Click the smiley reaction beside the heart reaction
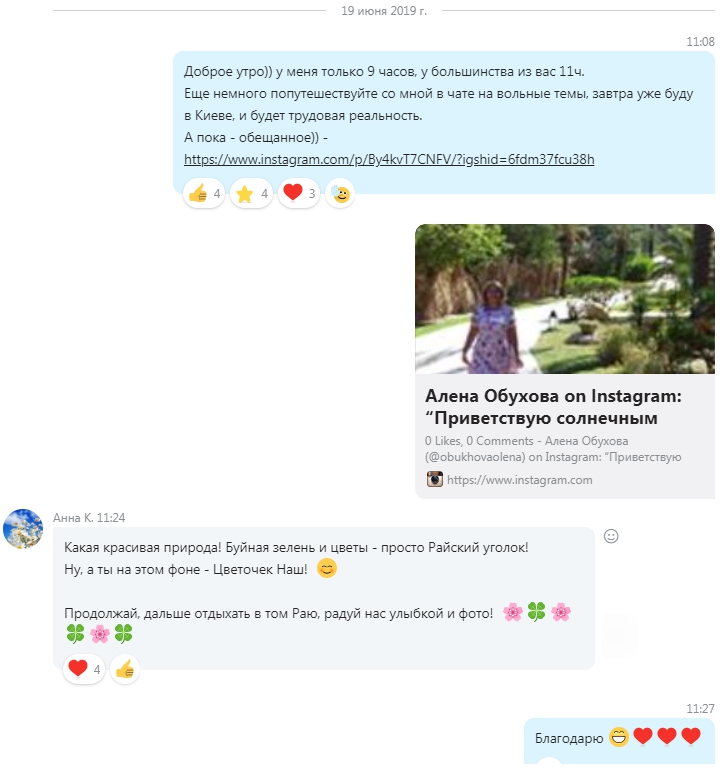The height and width of the screenshot is (772, 723). (340, 193)
